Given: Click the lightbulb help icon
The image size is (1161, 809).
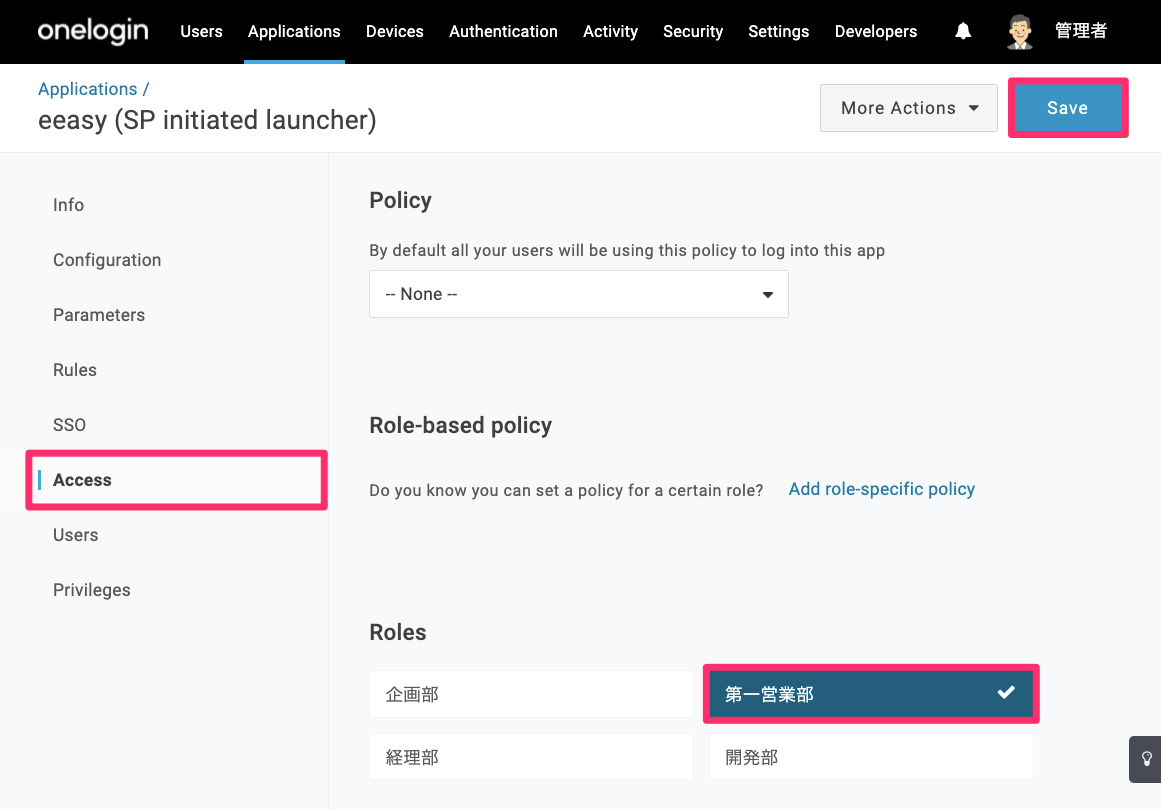Looking at the screenshot, I should pos(1145,759).
